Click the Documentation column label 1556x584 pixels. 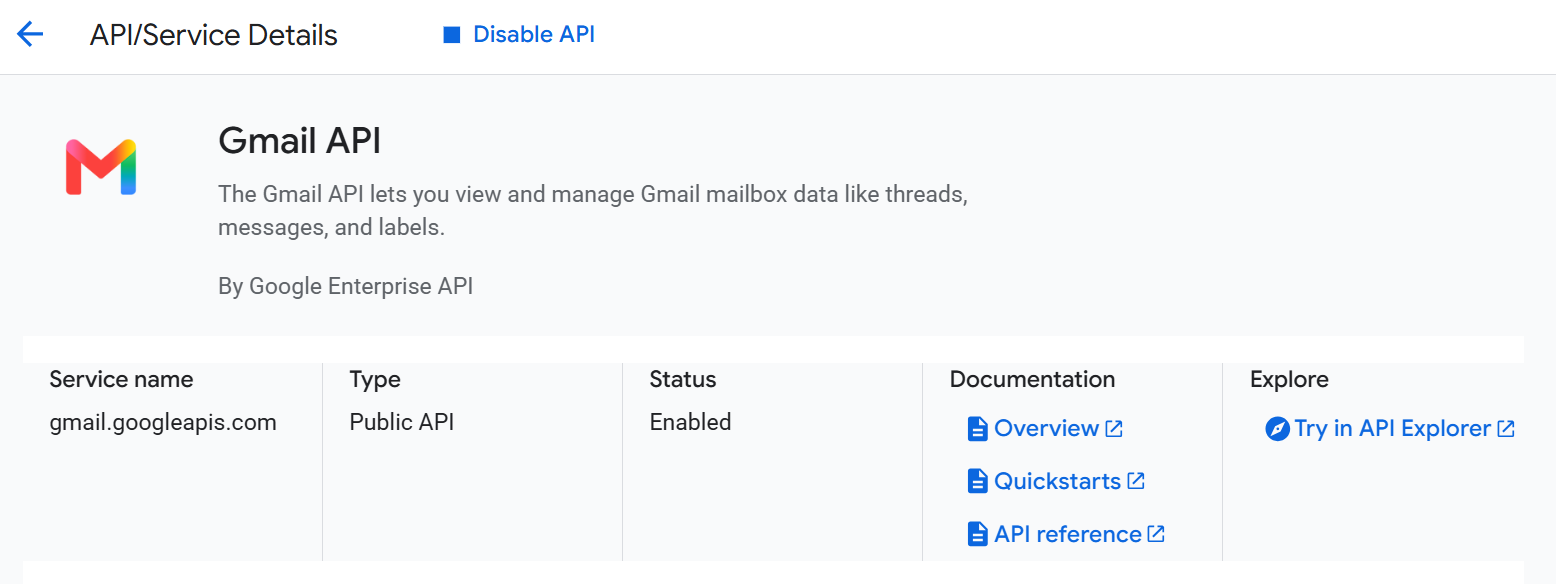[x=1032, y=380]
